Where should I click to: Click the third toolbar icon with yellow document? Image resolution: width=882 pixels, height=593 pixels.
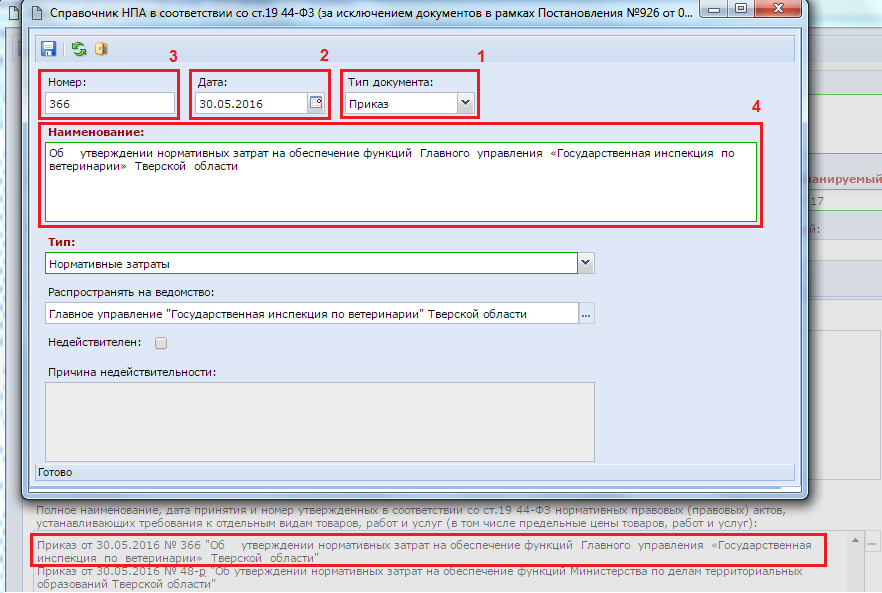101,49
